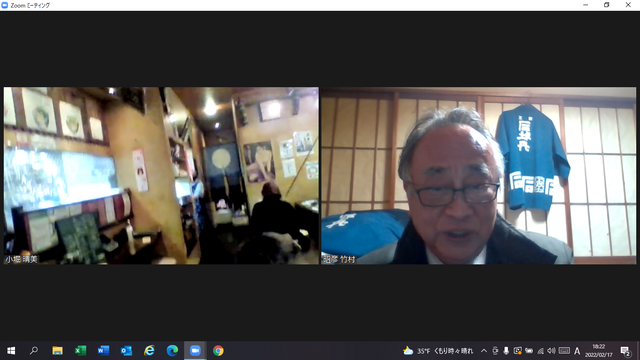Open Microsoft Edge from the taskbar
640x360 pixels.
tap(172, 351)
